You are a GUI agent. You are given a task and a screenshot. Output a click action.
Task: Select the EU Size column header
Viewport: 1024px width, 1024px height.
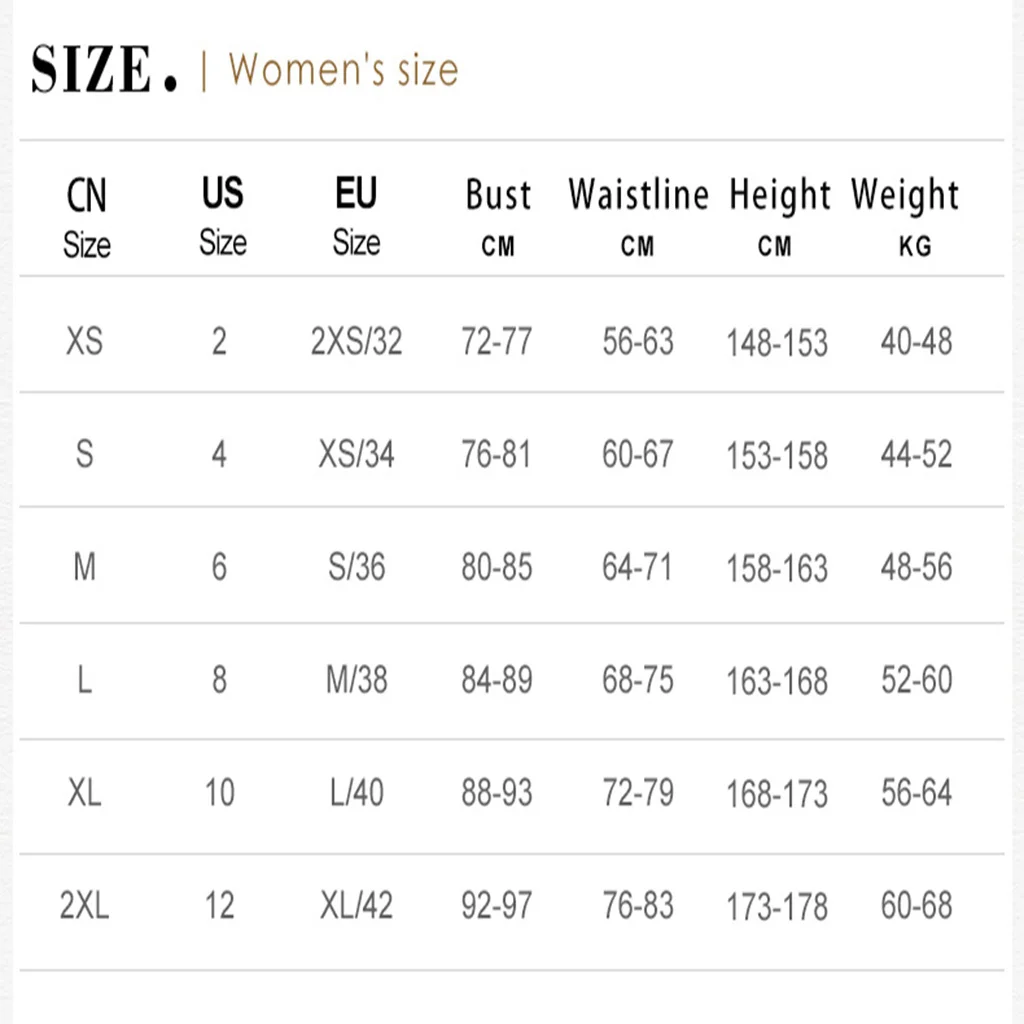[x=356, y=216]
